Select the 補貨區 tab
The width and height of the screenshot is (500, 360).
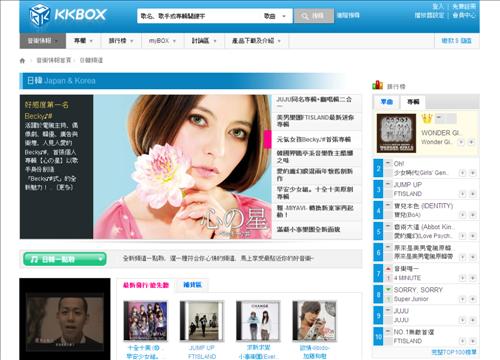192,285
